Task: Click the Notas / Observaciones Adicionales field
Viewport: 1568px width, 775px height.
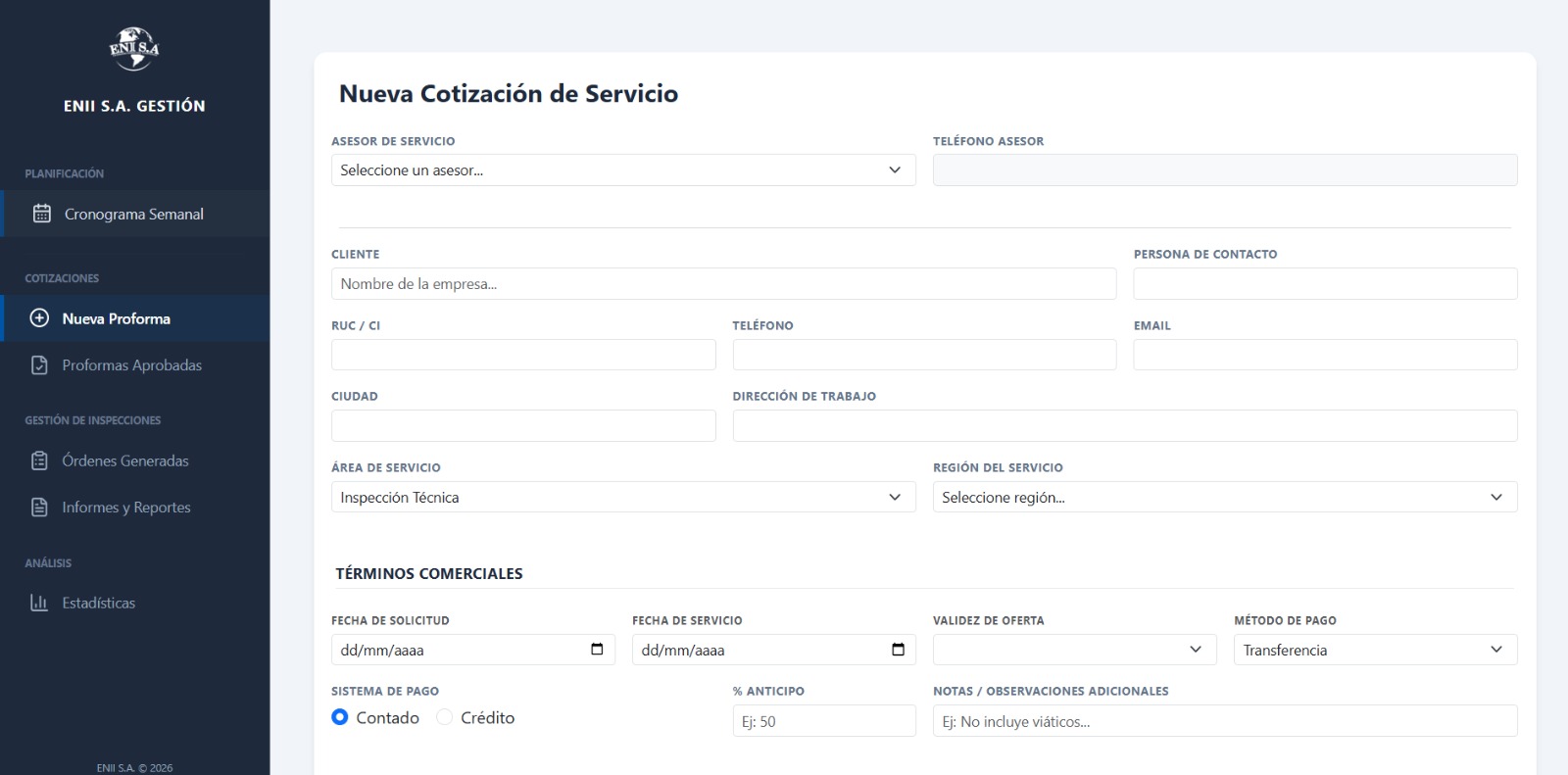Action: [x=1225, y=721]
